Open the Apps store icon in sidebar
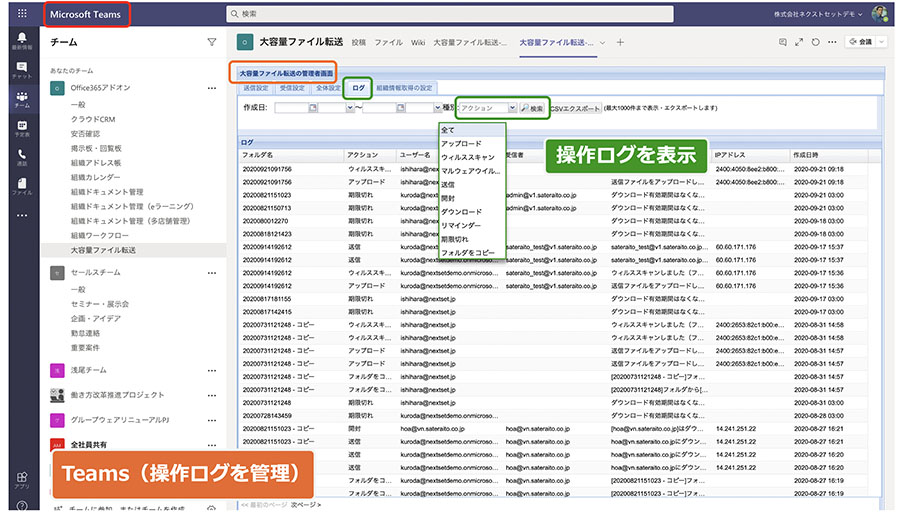Image resolution: width=900 pixels, height=514 pixels. point(22,480)
